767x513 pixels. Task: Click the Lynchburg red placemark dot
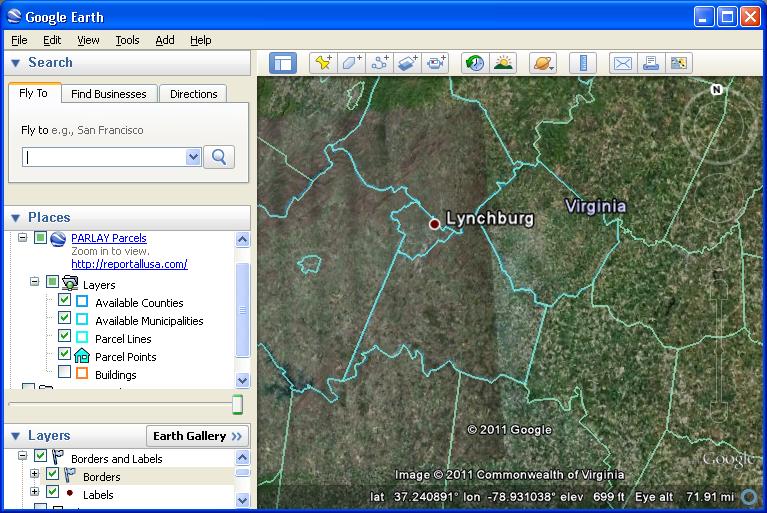point(434,224)
